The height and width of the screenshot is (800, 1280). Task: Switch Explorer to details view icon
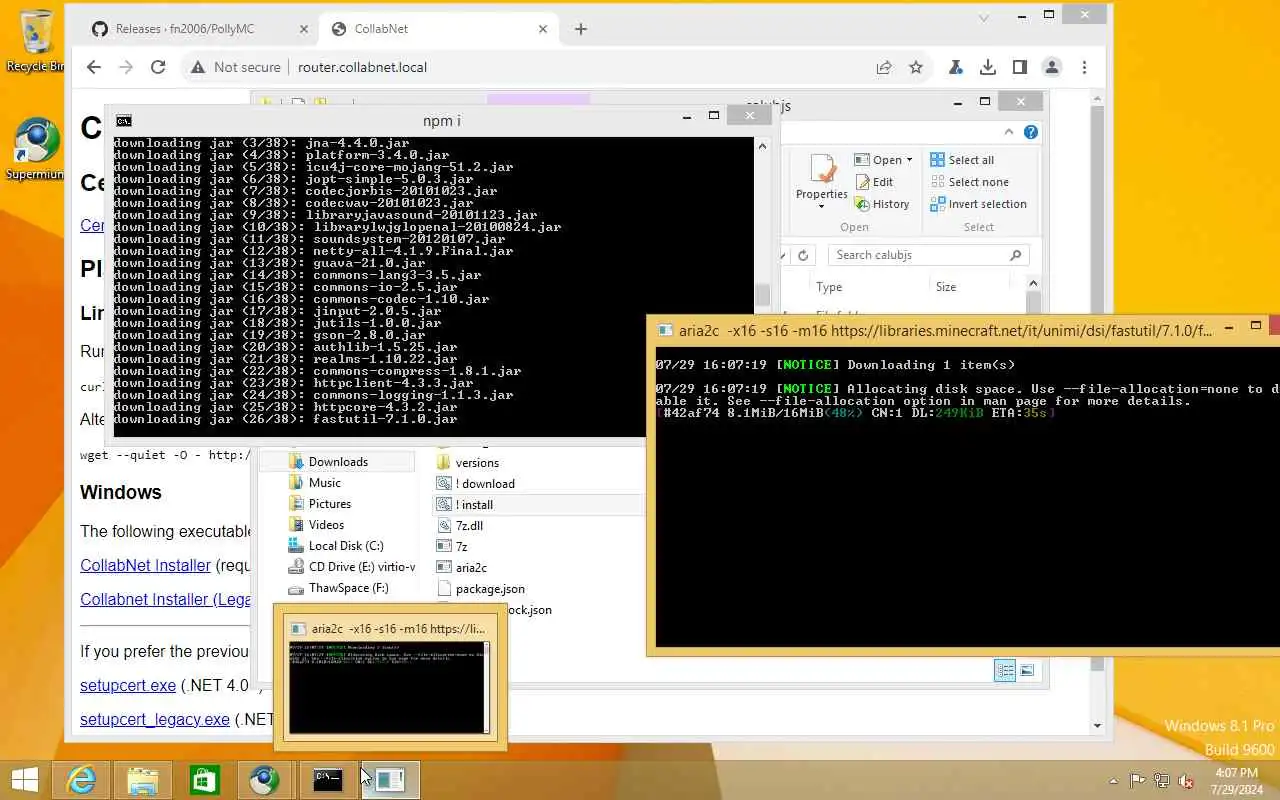(x=1005, y=670)
